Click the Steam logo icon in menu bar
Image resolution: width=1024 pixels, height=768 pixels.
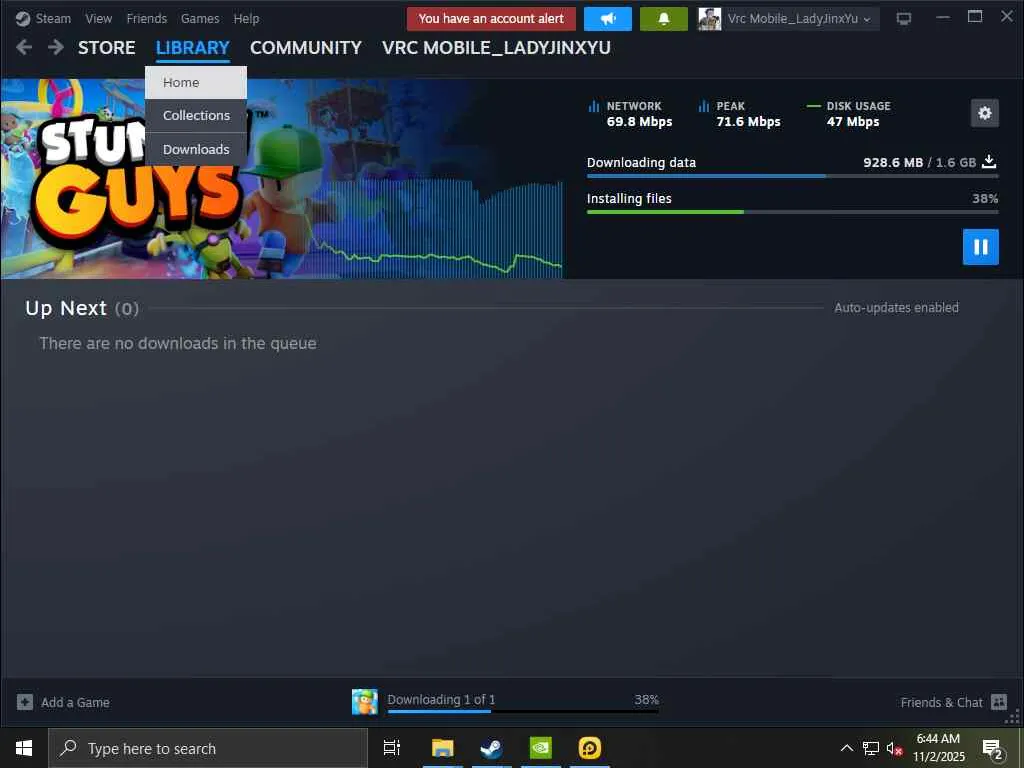(x=23, y=19)
